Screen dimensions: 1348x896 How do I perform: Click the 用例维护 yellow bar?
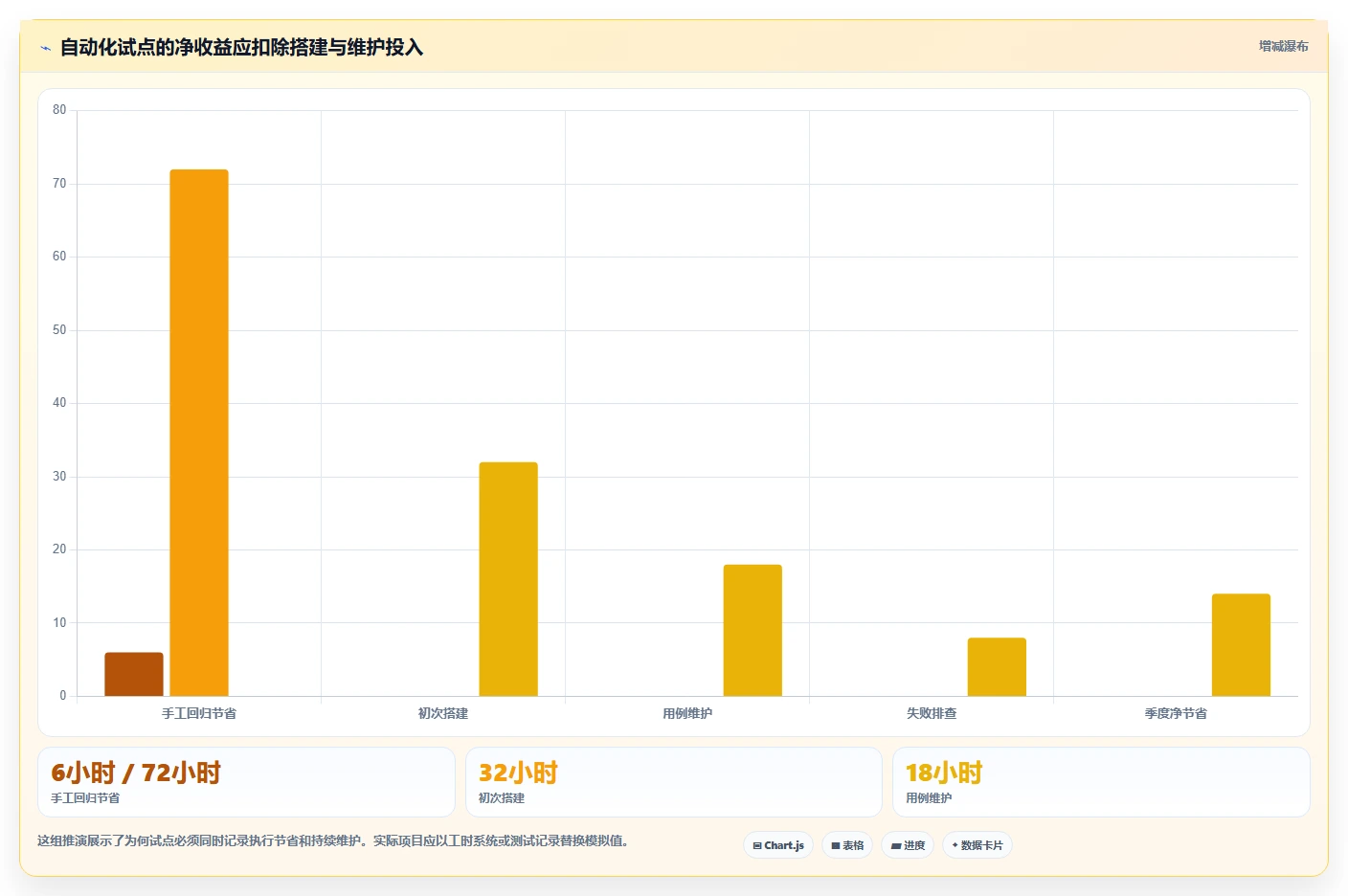(x=753, y=630)
